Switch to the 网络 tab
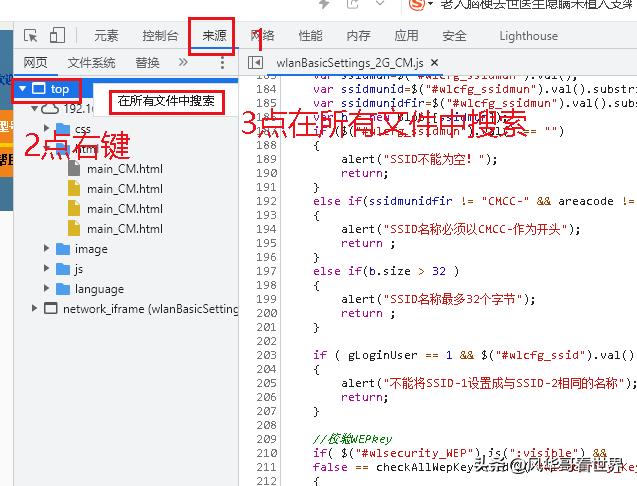This screenshot has height=486, width=637. pos(262,36)
